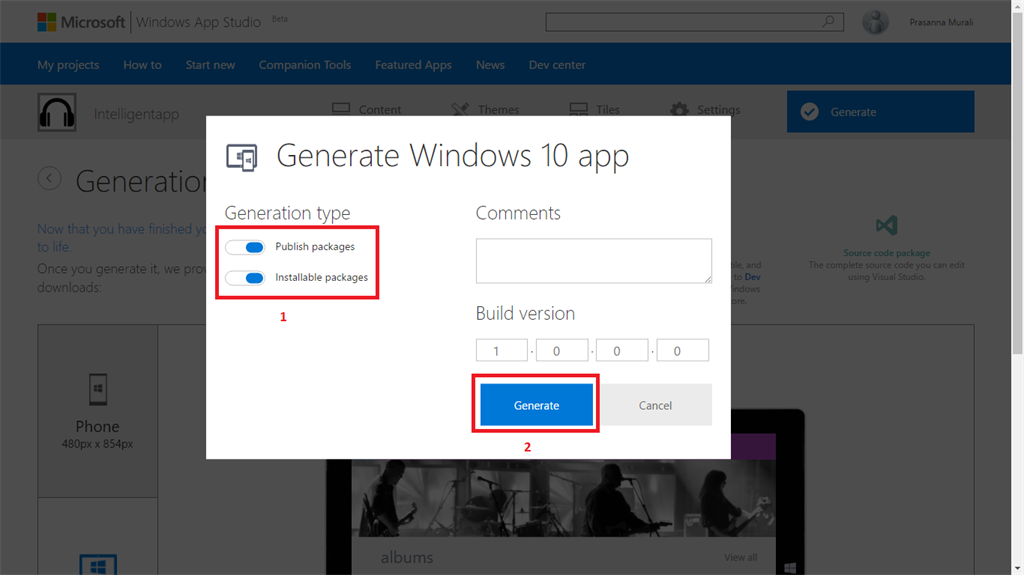Click the scrollbar up arrow
Image resolution: width=1024 pixels, height=575 pixels.
point(1017,5)
